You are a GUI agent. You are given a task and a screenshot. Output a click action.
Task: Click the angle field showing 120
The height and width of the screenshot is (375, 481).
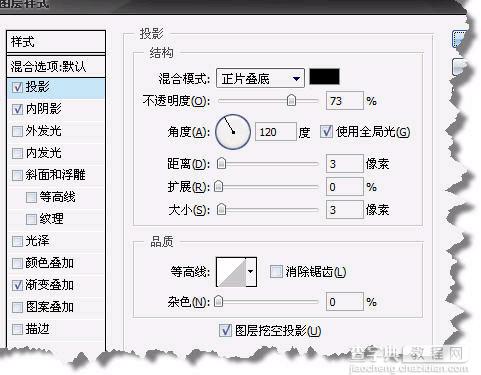point(275,132)
